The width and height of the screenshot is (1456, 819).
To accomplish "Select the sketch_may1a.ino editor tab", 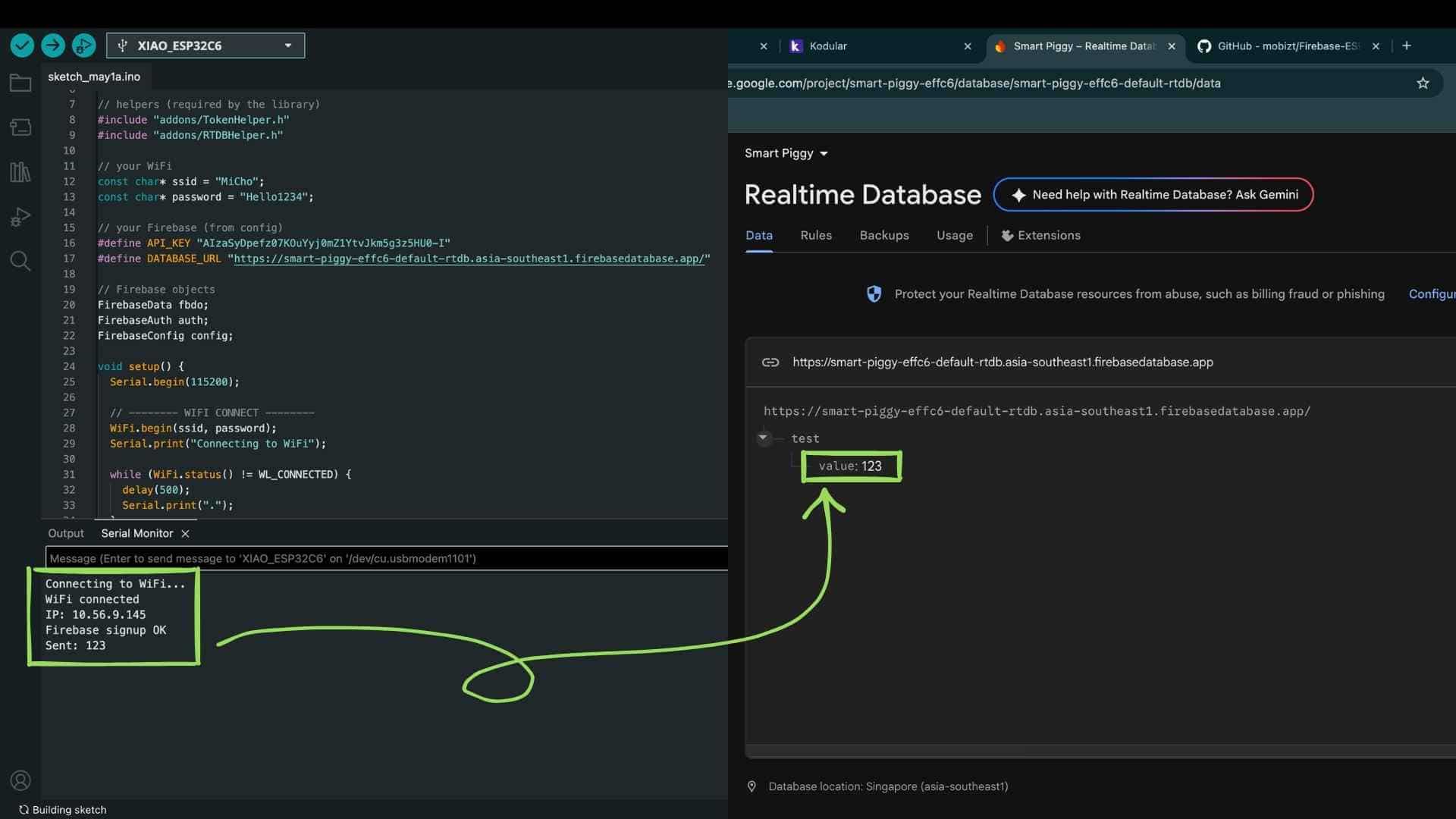I will (94, 77).
